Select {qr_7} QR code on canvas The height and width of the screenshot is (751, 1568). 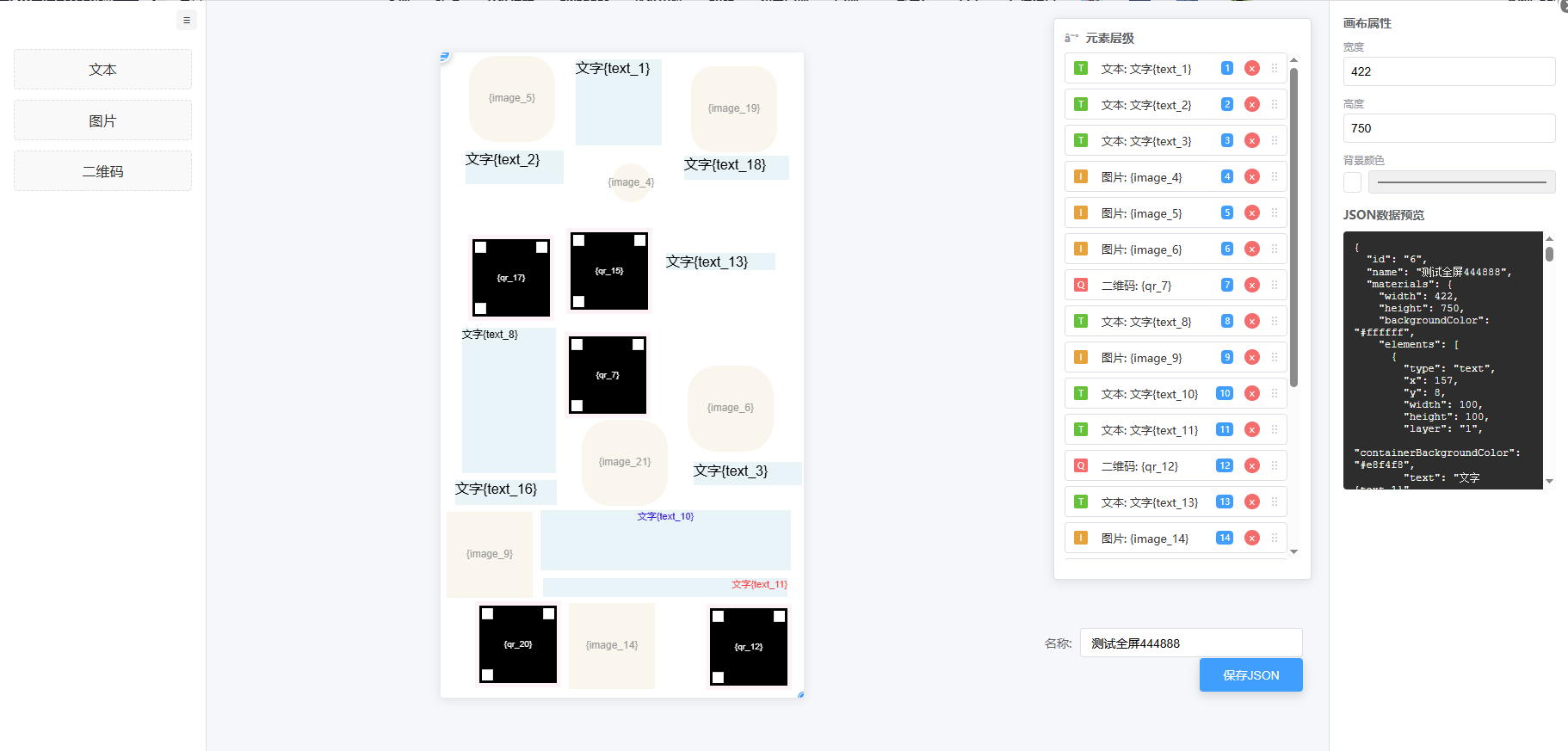click(608, 375)
